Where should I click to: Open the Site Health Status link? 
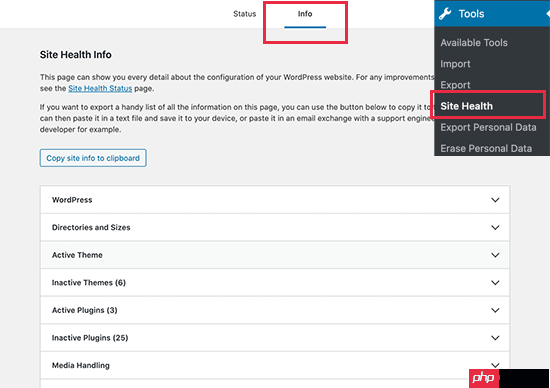click(x=100, y=88)
